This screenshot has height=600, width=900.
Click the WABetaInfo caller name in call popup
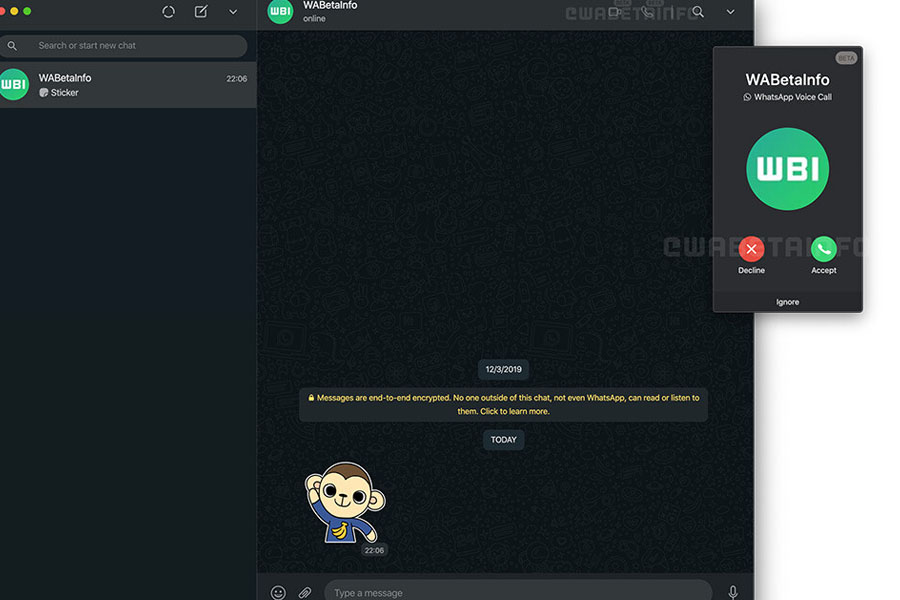788,80
